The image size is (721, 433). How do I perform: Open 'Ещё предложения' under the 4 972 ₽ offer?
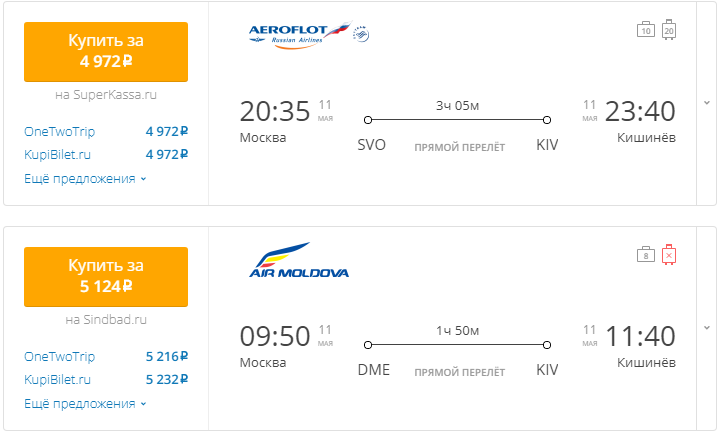pyautogui.click(x=85, y=178)
